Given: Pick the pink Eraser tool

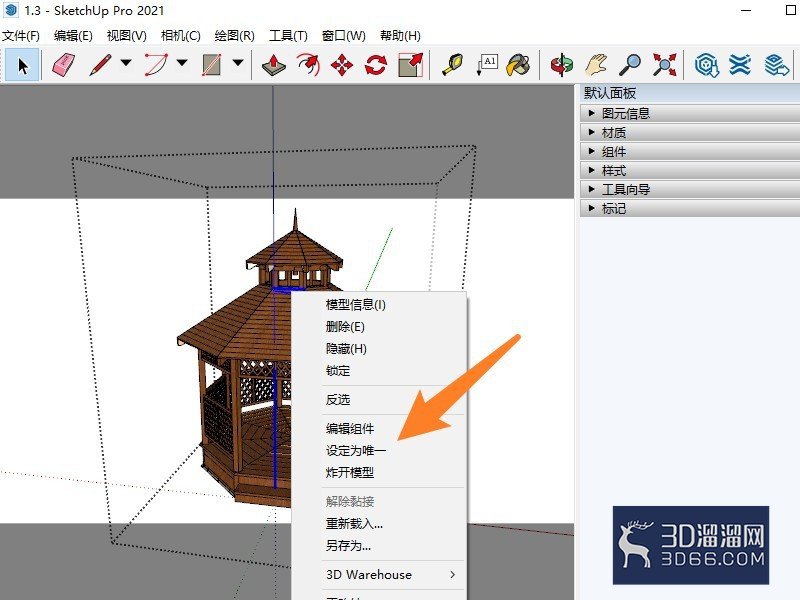Looking at the screenshot, I should tap(64, 65).
